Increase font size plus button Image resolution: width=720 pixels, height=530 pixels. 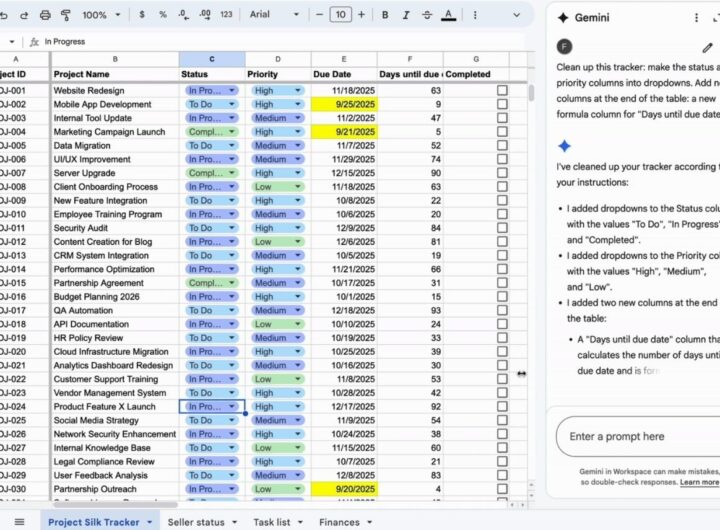[x=361, y=15]
